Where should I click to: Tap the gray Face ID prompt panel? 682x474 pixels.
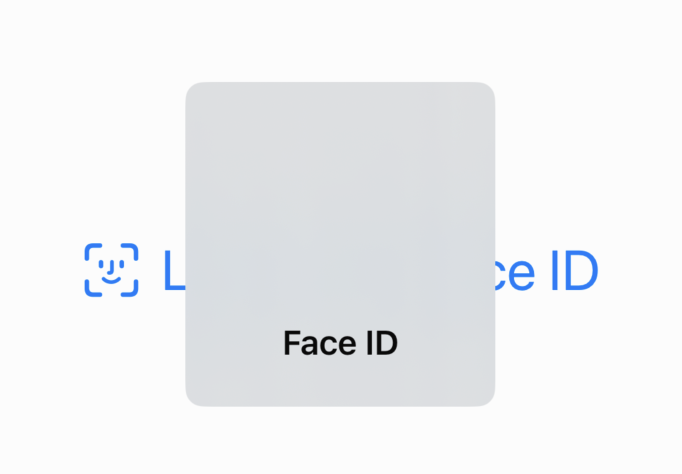tap(340, 244)
